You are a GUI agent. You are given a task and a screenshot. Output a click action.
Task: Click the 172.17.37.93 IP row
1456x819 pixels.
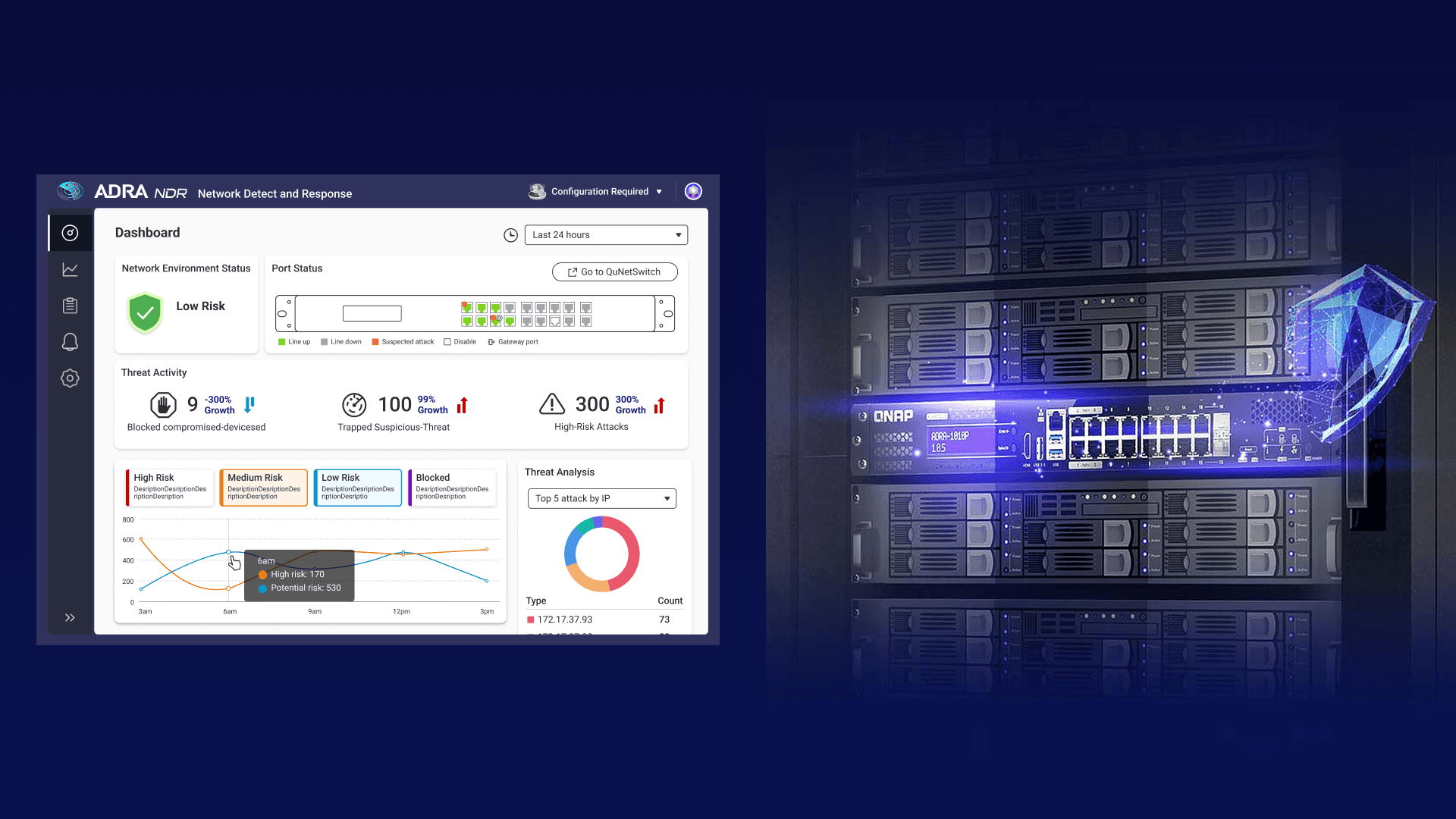click(x=604, y=620)
